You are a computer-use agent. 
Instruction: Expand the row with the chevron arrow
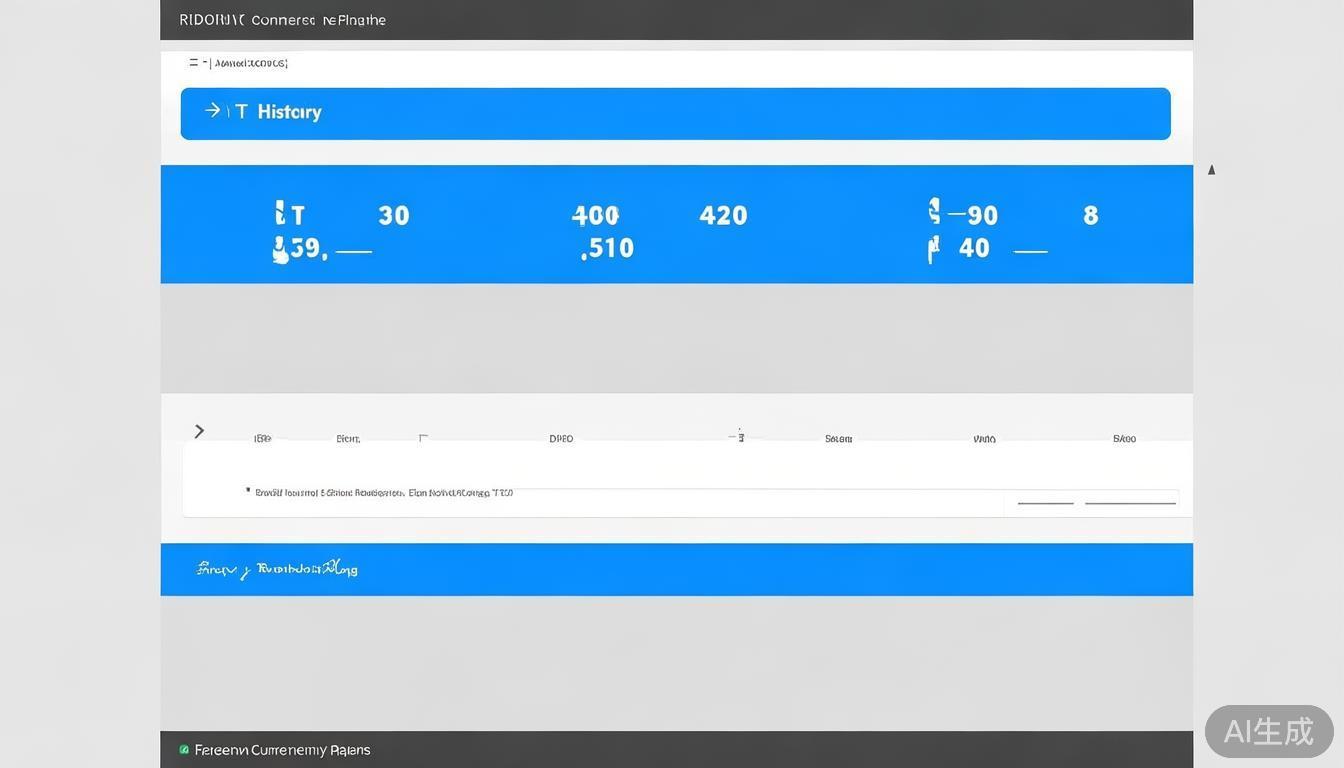[x=199, y=431]
